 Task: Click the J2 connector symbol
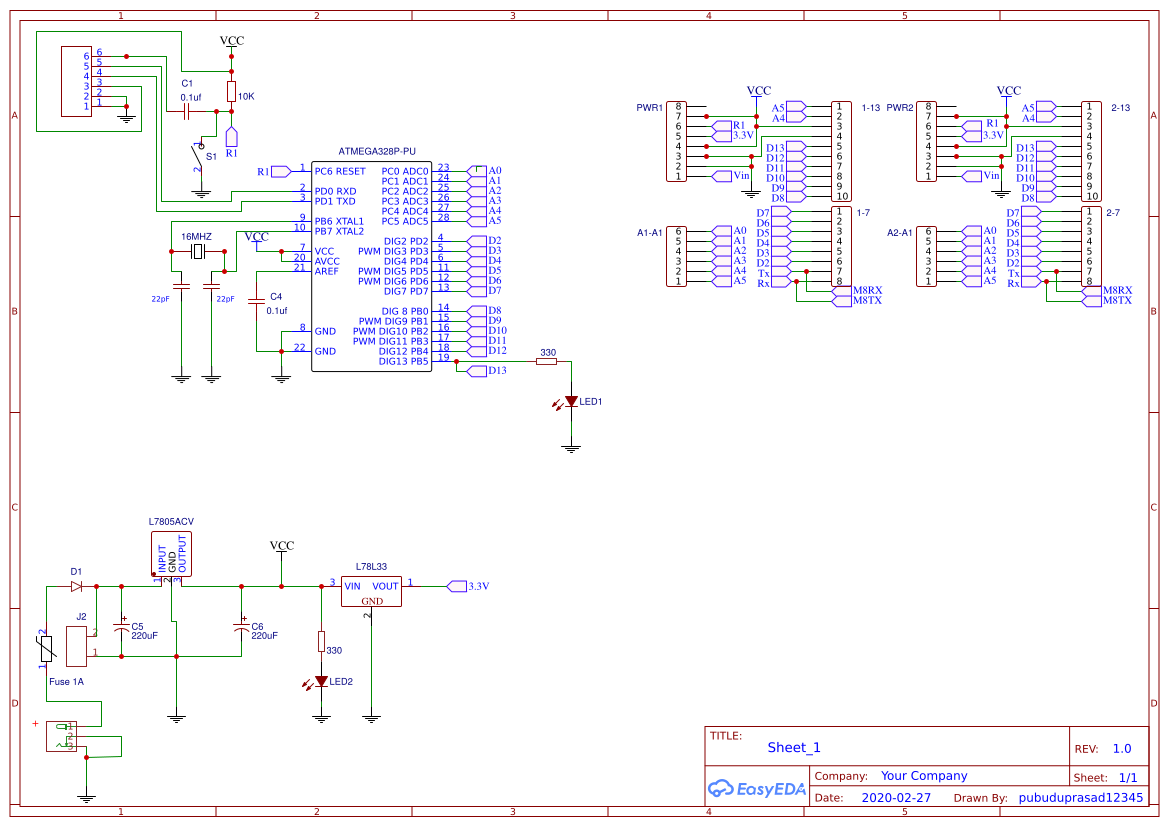coord(76,646)
